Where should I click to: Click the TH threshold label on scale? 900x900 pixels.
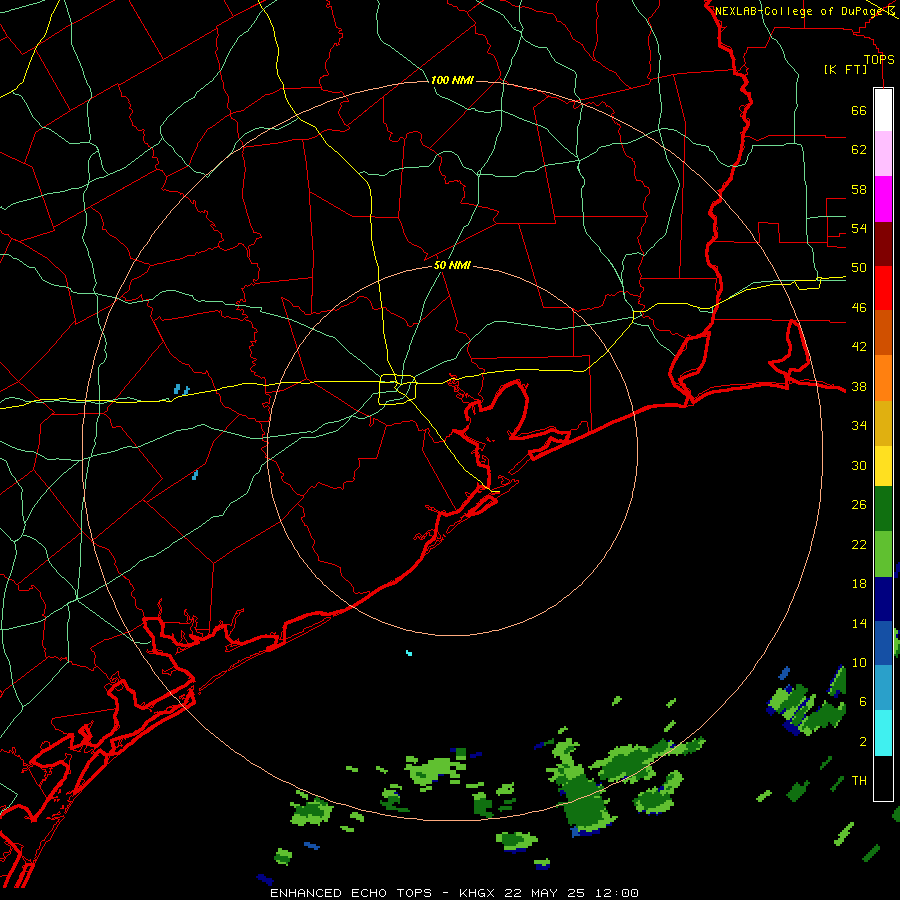tap(859, 781)
